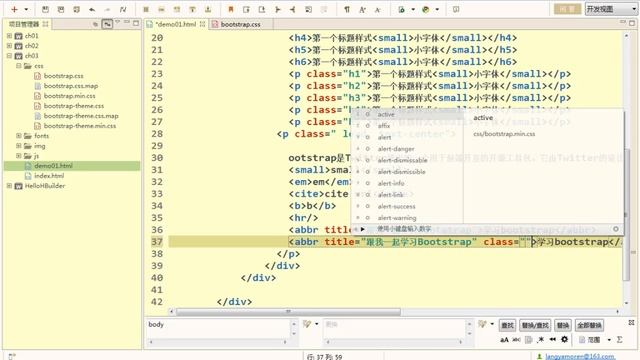
Task: Click the 'body' find input field
Action: (x=218, y=328)
